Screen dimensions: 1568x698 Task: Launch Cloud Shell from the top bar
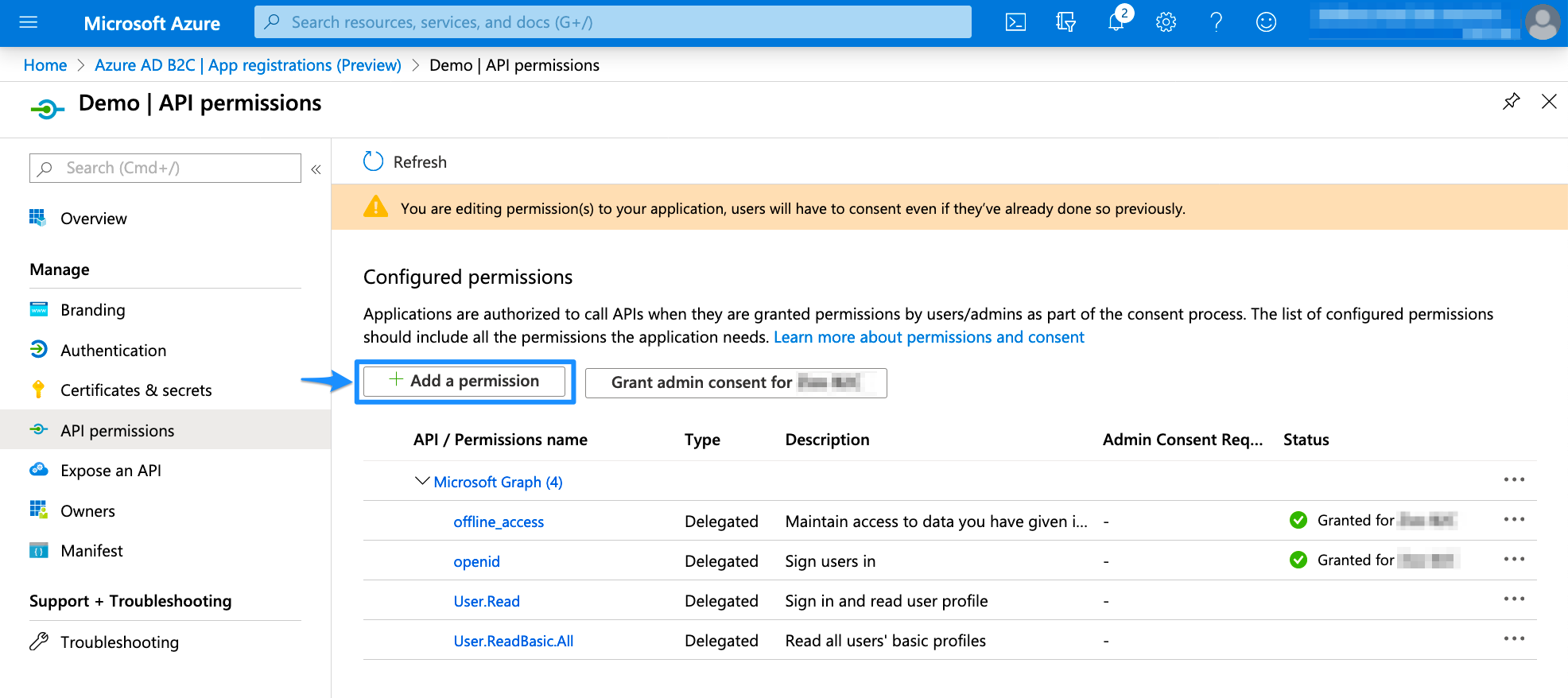[x=1015, y=22]
